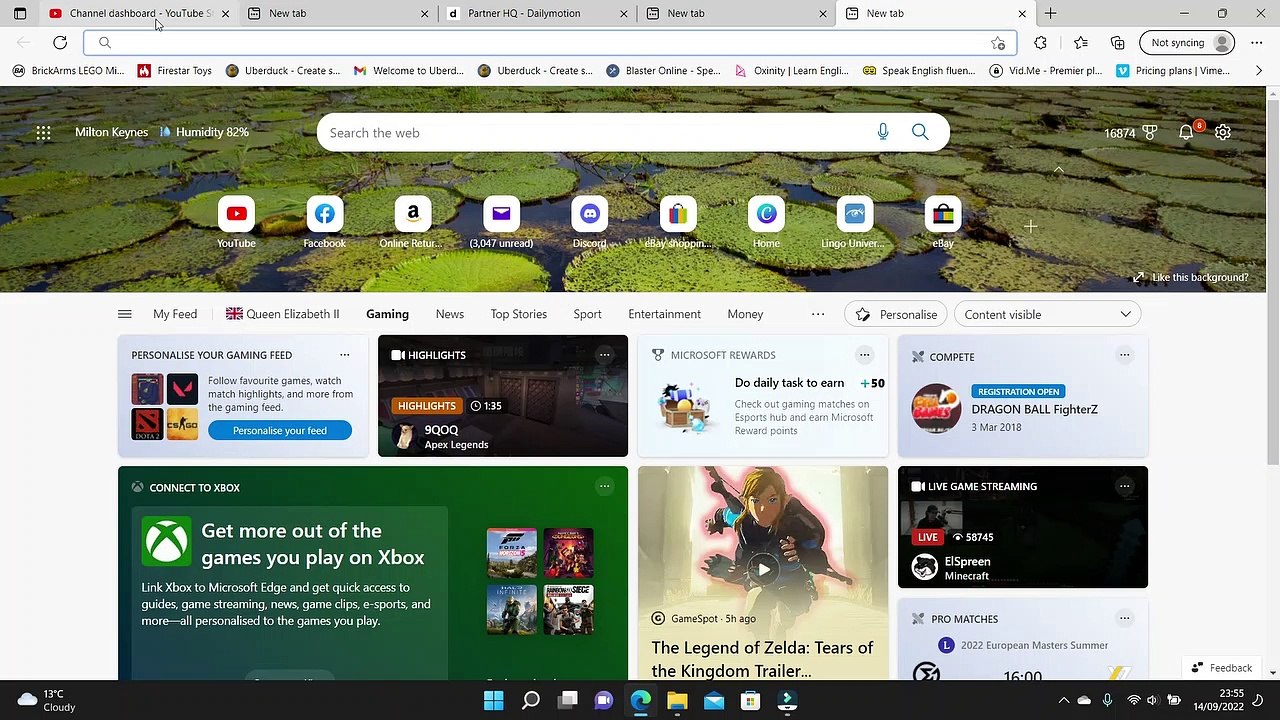Collapse the quick links chevron
Viewport: 1280px width, 720px height.
coord(1058,170)
